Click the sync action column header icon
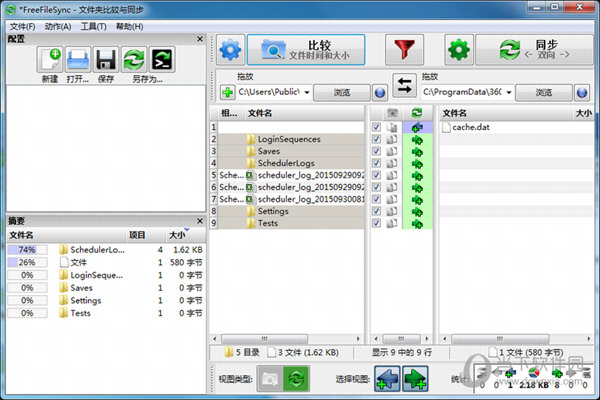This screenshot has height=400, width=600. coord(417,113)
